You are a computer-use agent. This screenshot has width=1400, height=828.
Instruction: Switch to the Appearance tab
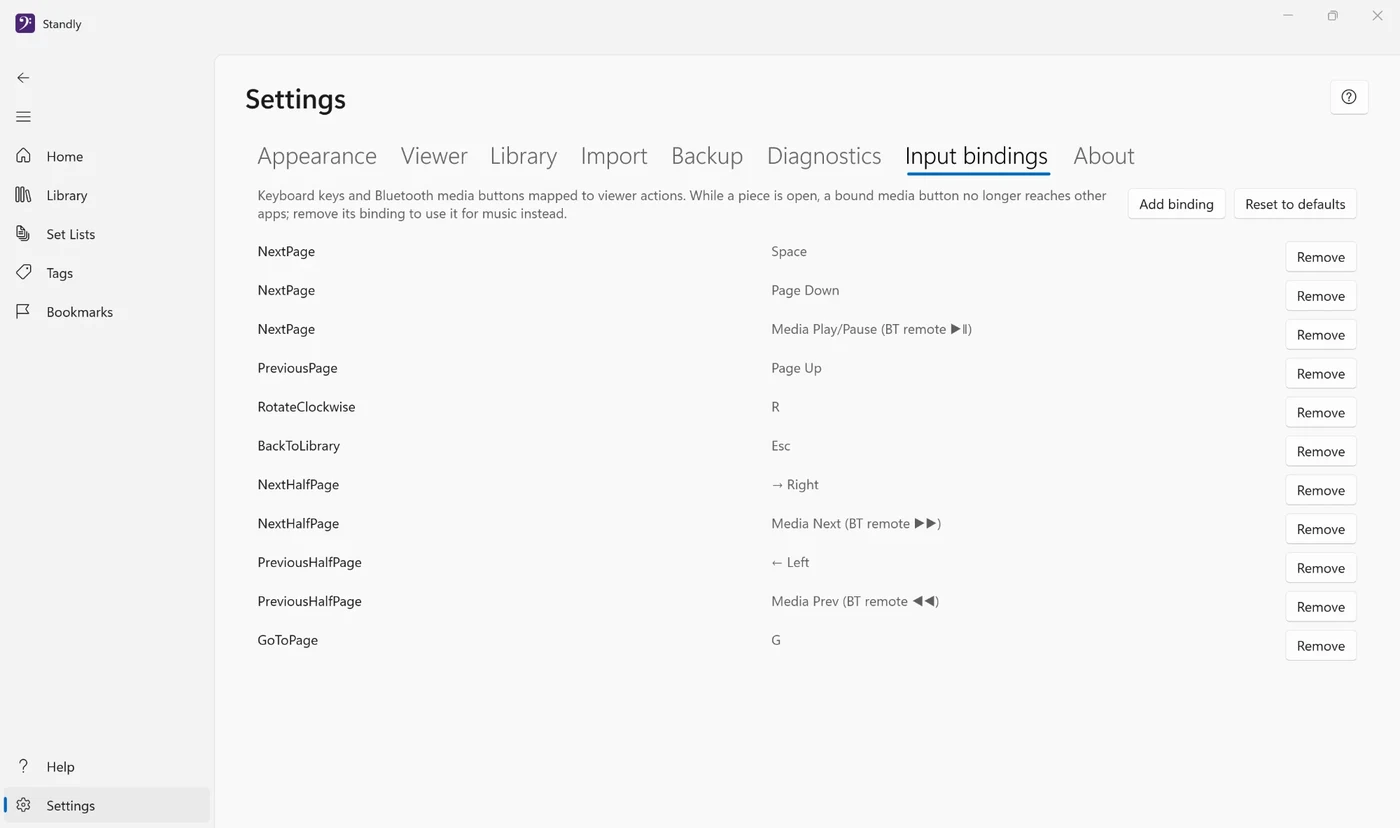(317, 156)
